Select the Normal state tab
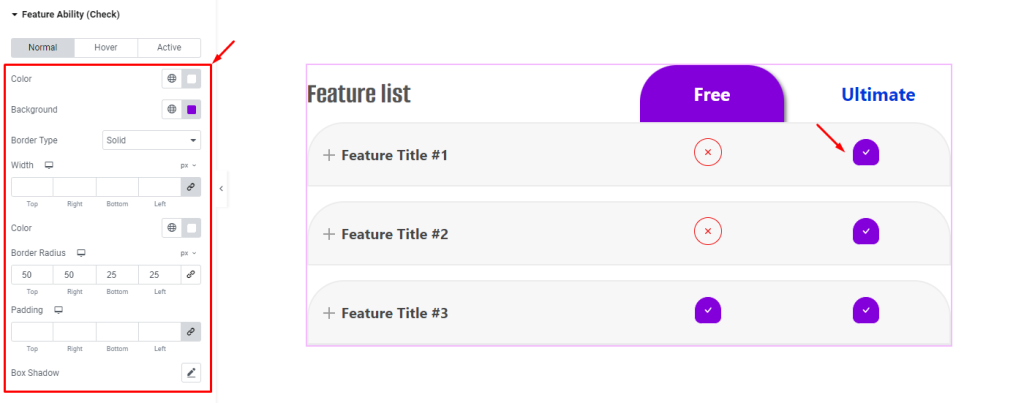Viewport: 1024px width, 403px height. [x=42, y=47]
